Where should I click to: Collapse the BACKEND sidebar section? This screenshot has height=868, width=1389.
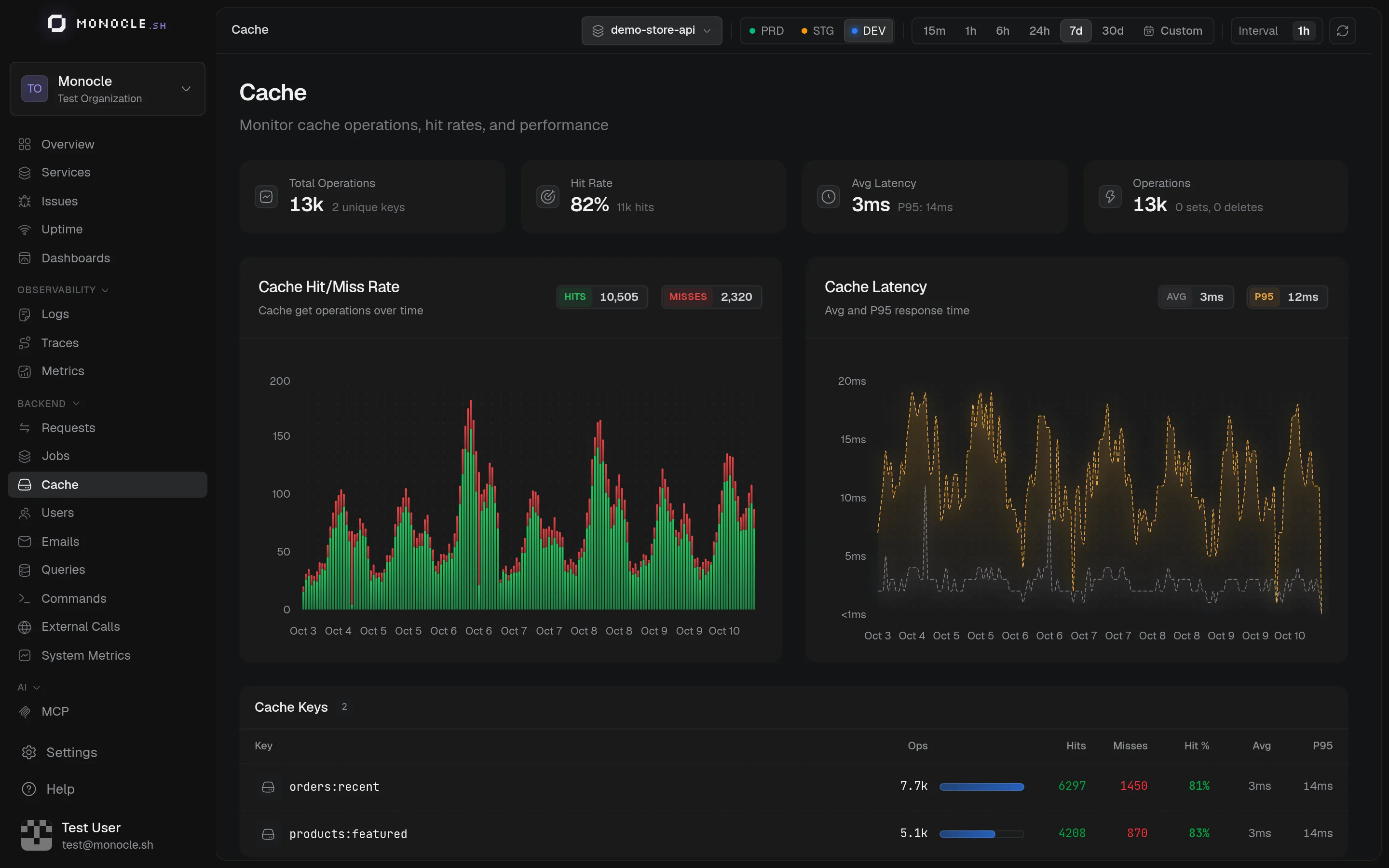point(48,404)
